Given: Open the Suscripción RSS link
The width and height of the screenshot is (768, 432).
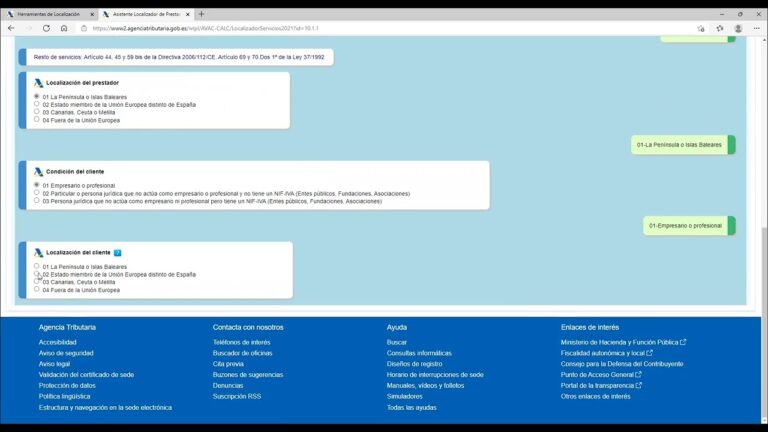Looking at the screenshot, I should point(237,396).
